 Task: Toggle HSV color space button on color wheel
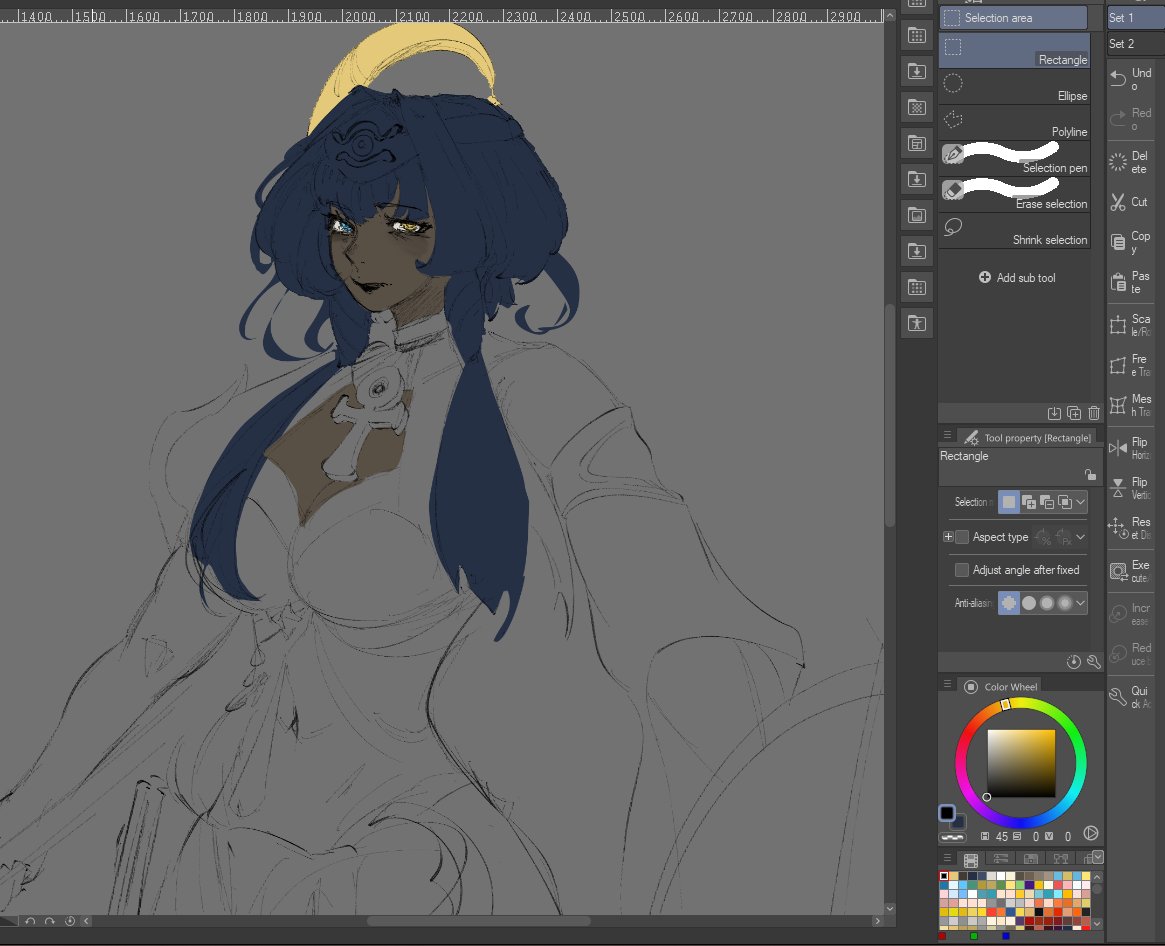tap(1091, 834)
